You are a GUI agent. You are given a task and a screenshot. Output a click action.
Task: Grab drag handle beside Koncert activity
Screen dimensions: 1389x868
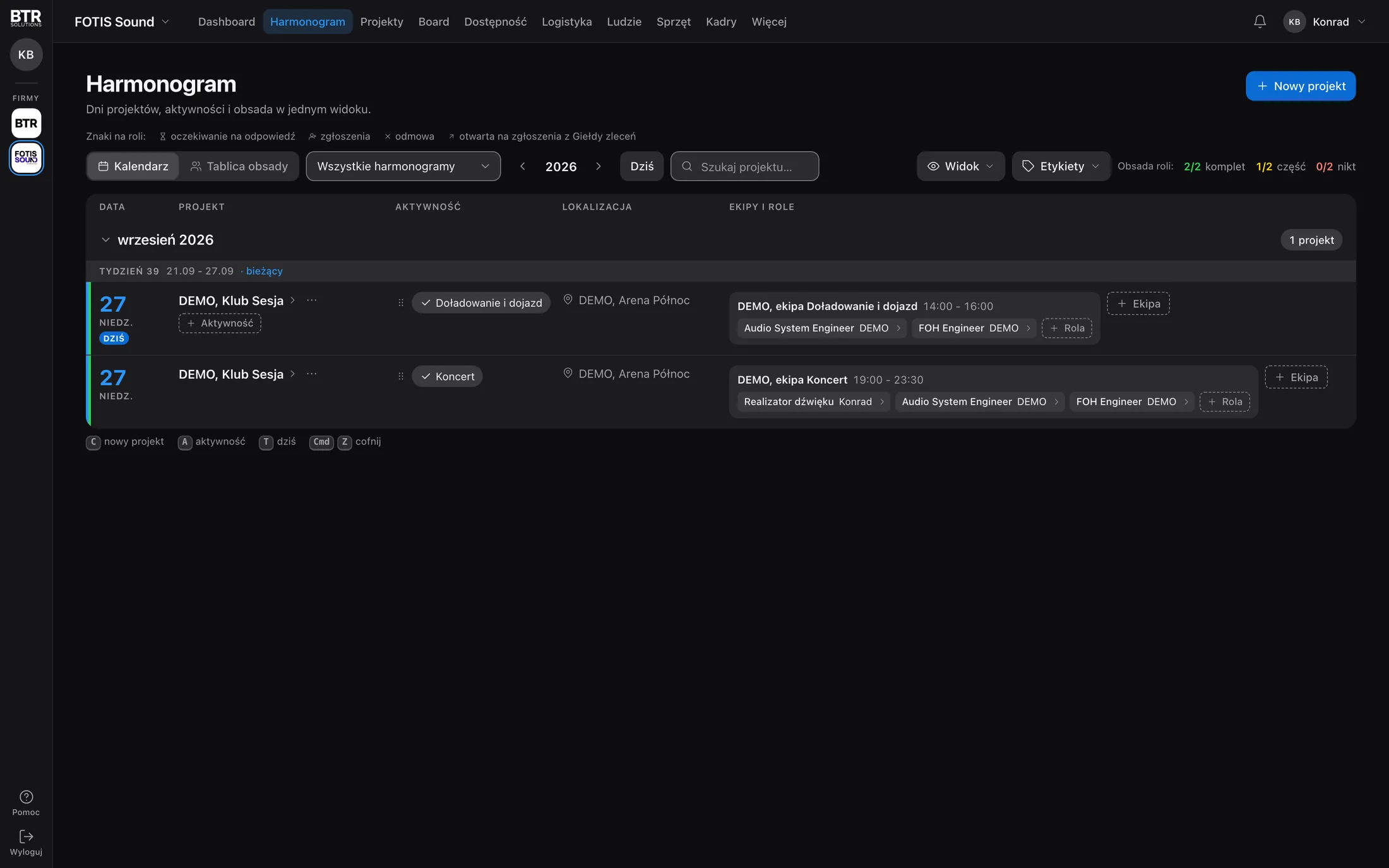[401, 376]
